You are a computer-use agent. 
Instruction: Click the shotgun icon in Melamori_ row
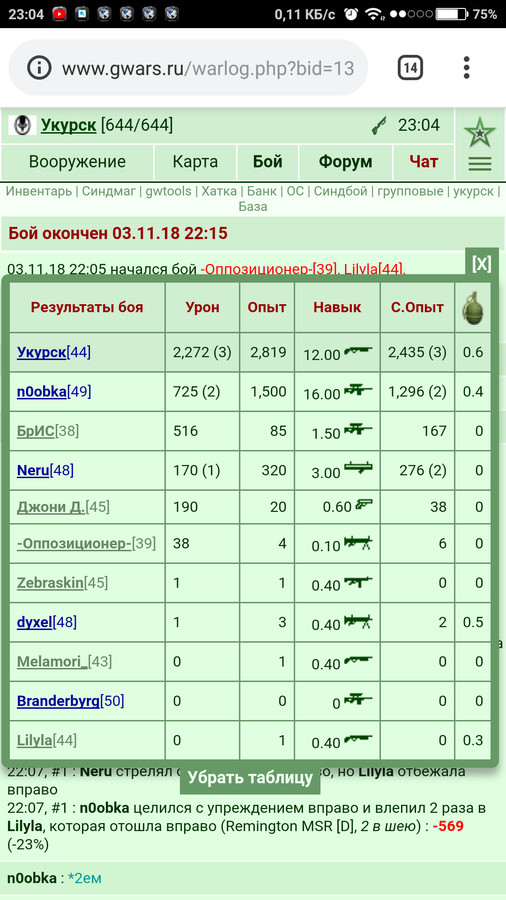click(358, 660)
